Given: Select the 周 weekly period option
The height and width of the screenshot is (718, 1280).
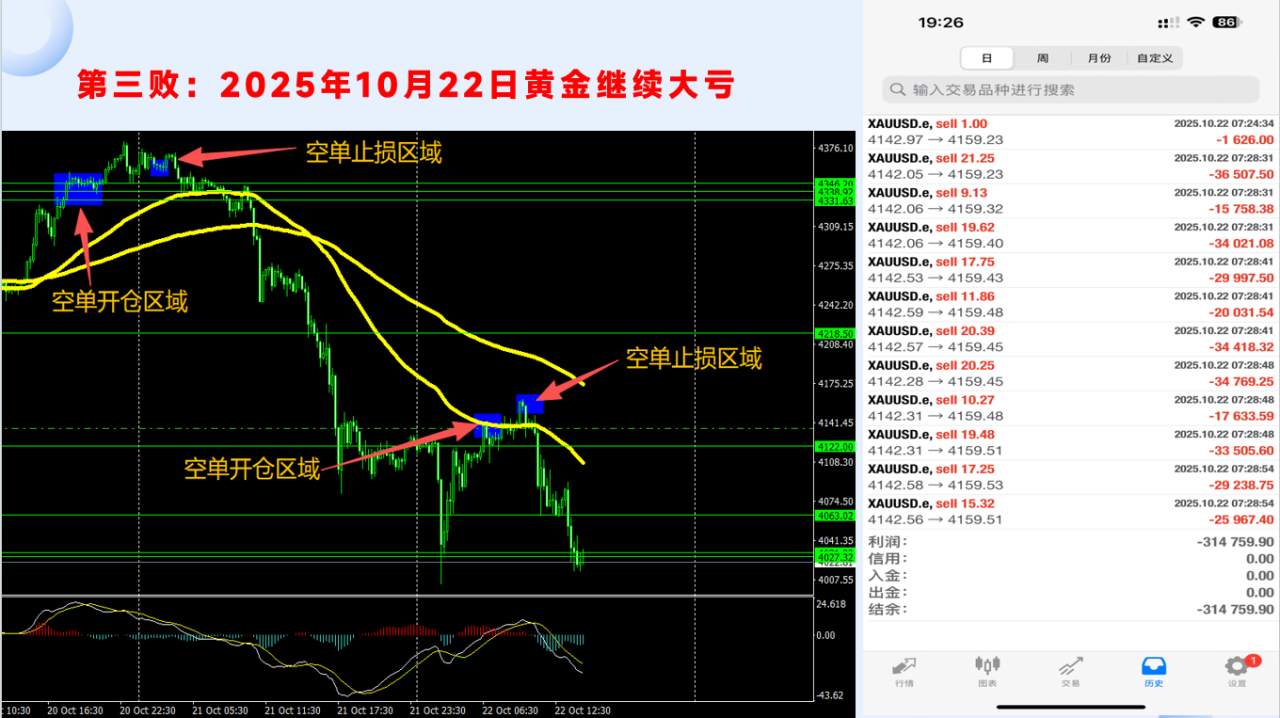Looking at the screenshot, I should point(1043,57).
